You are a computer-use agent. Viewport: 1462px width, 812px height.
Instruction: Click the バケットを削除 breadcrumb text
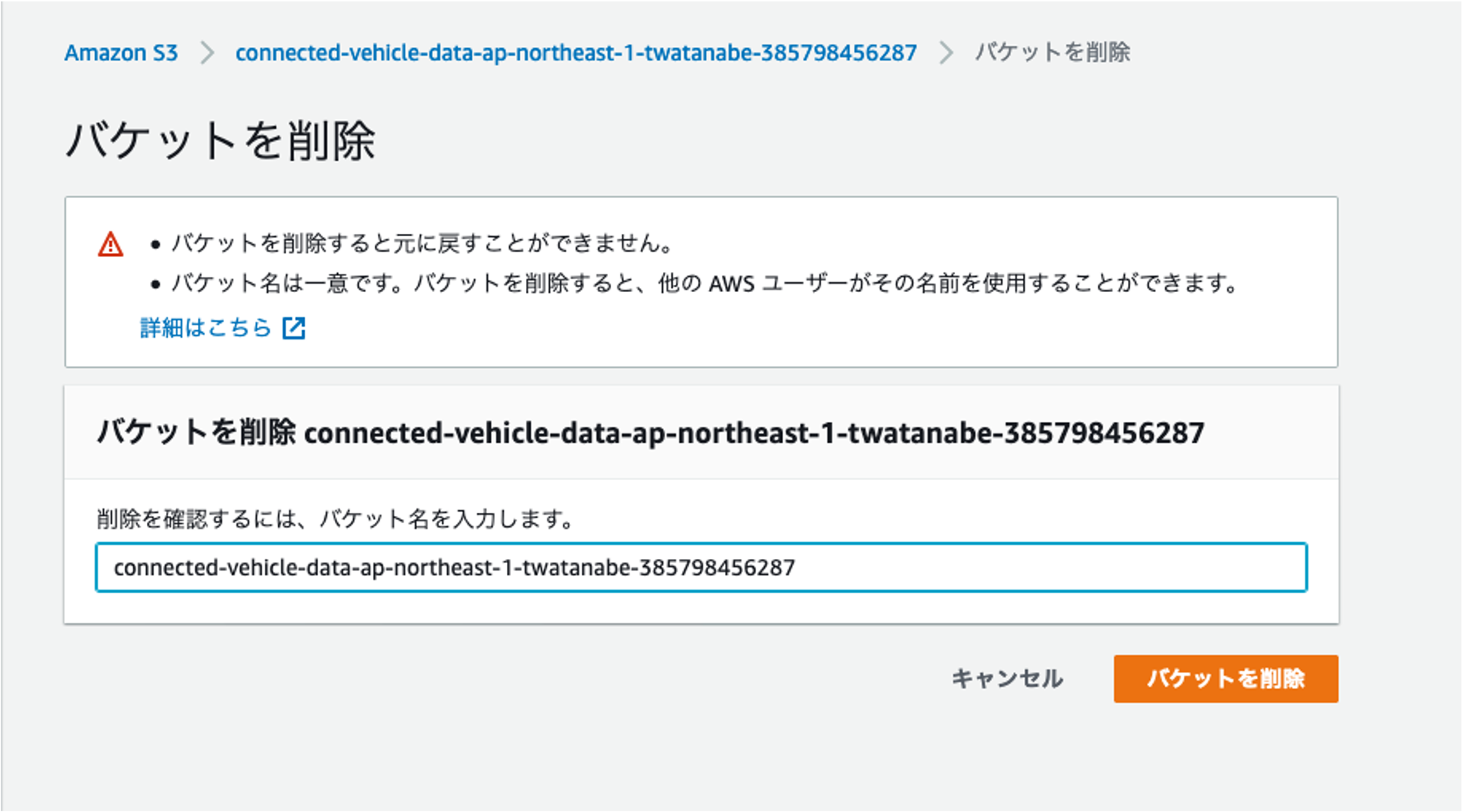coord(1052,52)
